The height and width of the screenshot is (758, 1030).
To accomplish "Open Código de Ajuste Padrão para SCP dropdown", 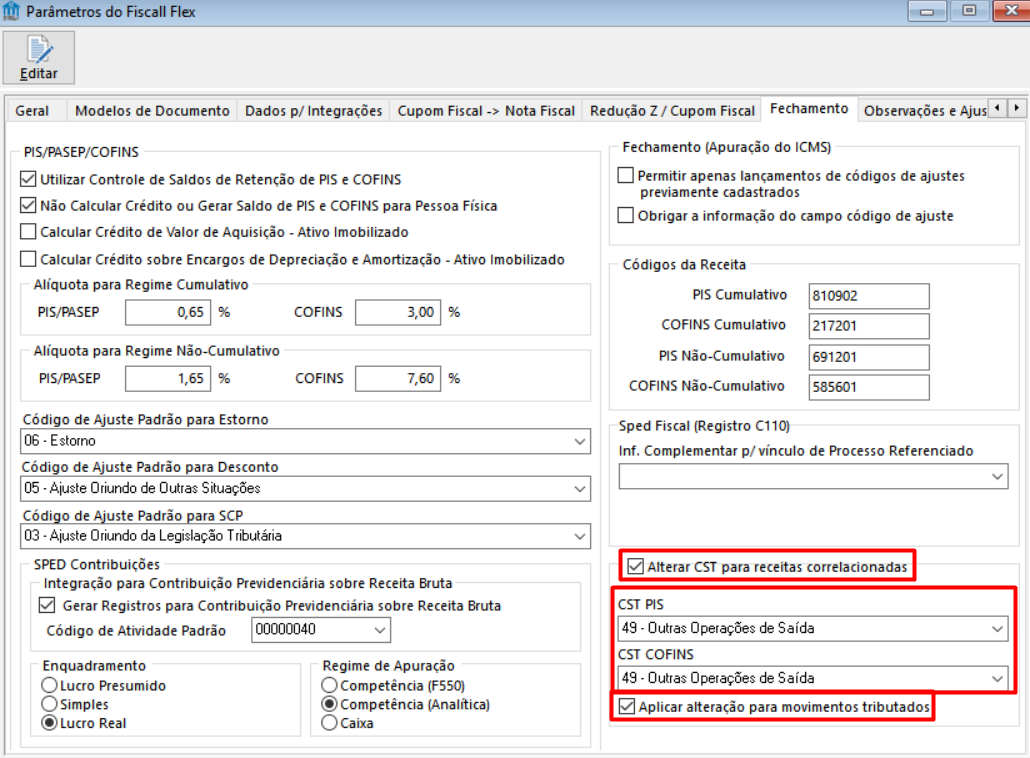I will click(x=305, y=536).
